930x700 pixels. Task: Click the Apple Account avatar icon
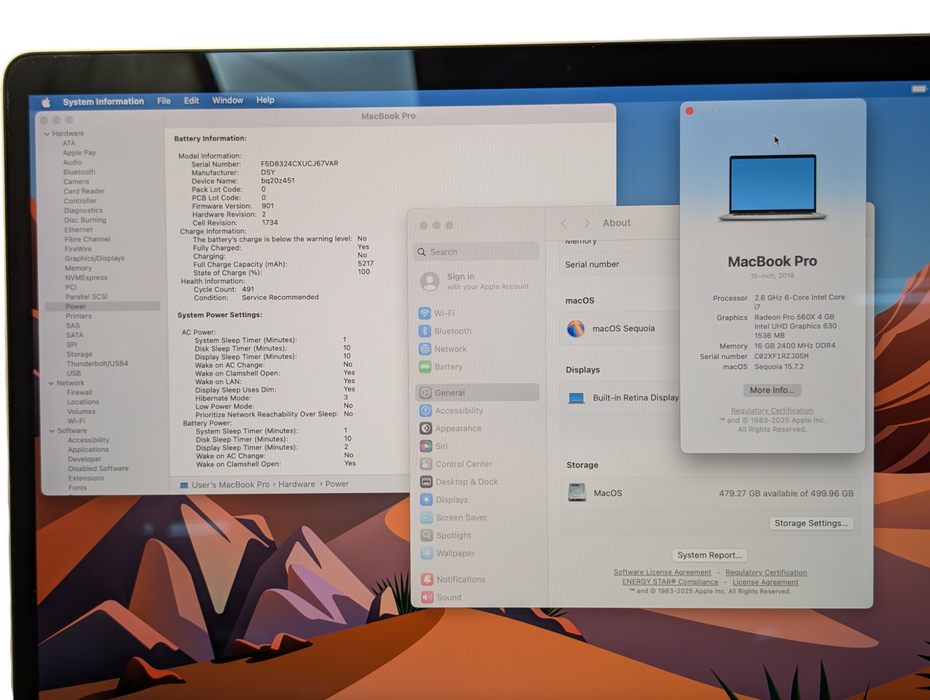coord(430,281)
